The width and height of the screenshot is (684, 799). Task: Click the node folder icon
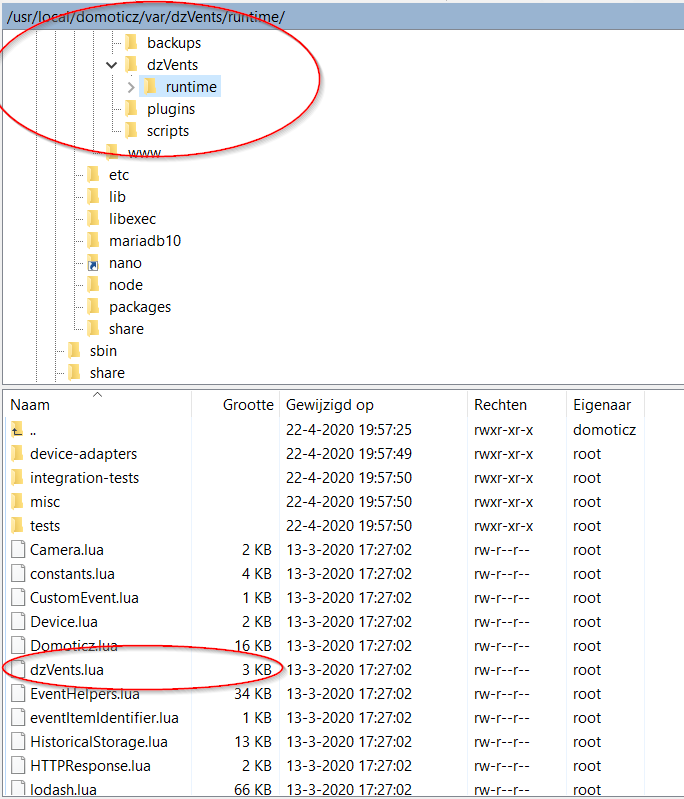click(x=93, y=284)
